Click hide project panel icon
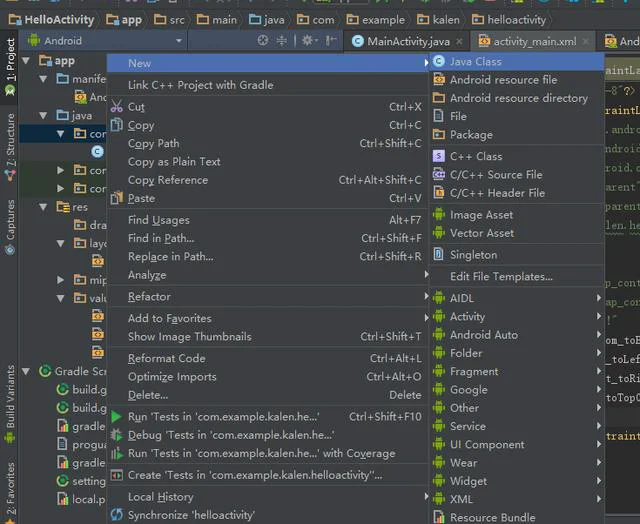 click(x=331, y=40)
